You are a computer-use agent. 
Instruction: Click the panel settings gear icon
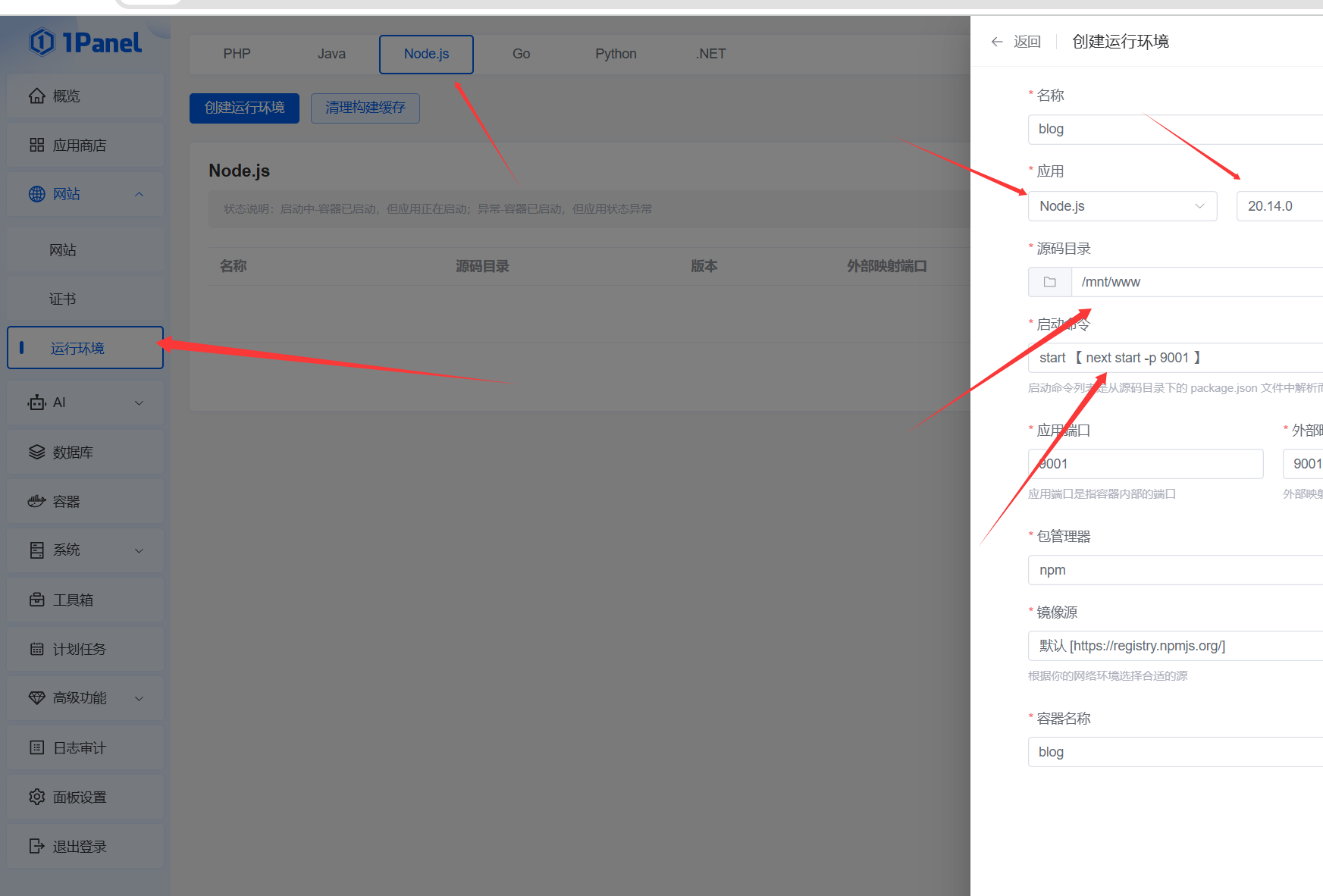(36, 797)
